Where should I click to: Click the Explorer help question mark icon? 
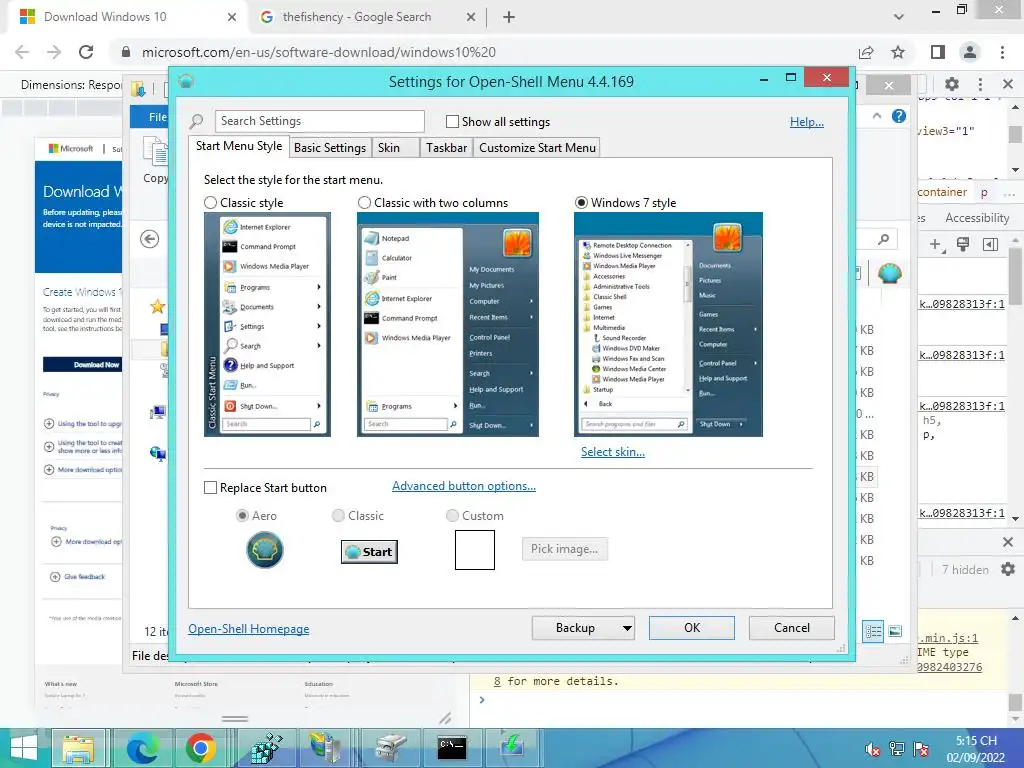[899, 116]
